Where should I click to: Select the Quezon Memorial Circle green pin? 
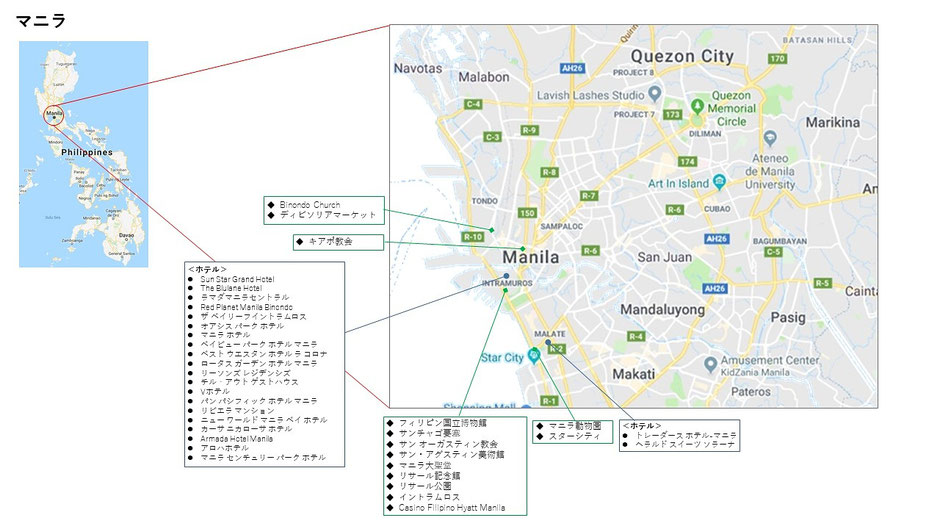(x=697, y=107)
